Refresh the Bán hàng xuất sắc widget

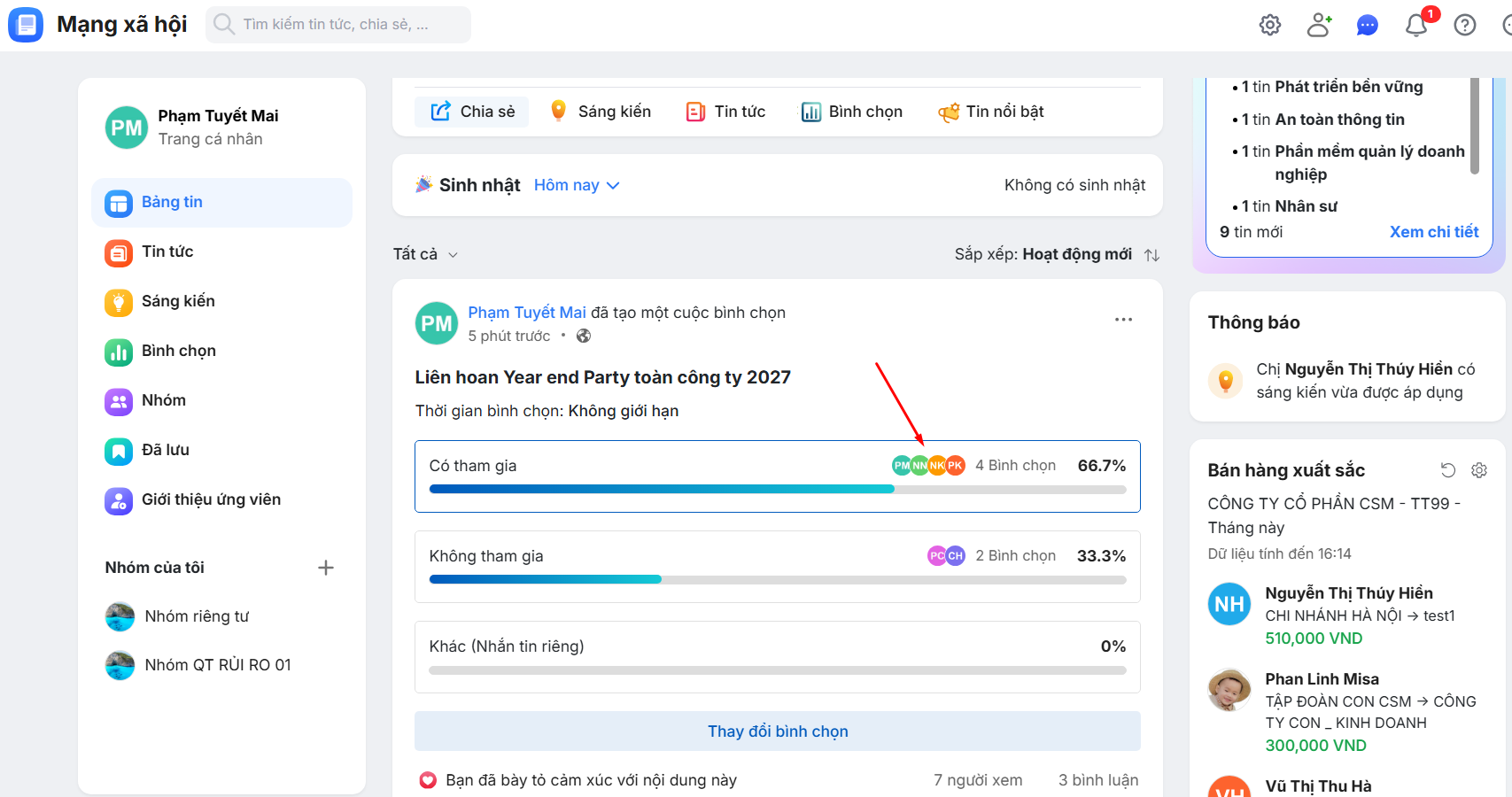[x=1448, y=470]
